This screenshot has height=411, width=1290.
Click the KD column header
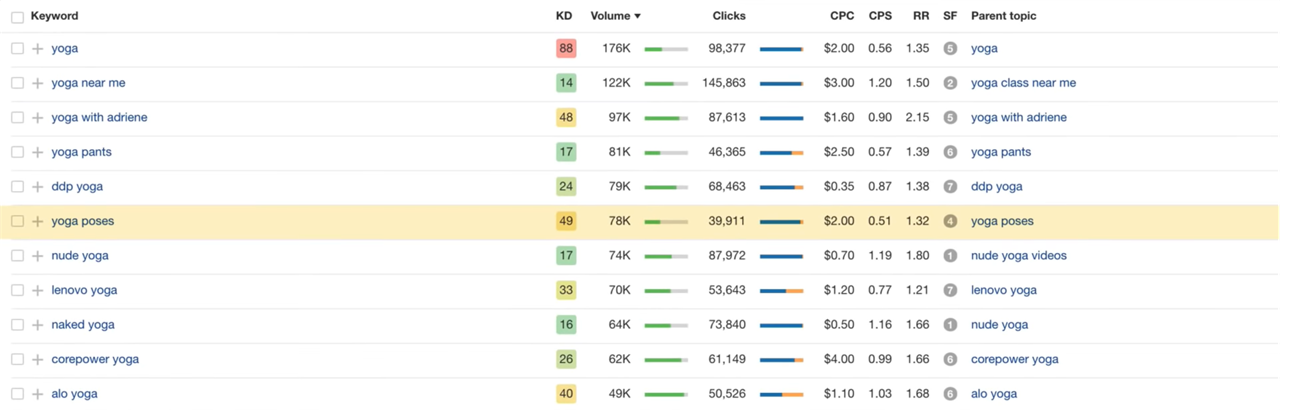point(564,16)
